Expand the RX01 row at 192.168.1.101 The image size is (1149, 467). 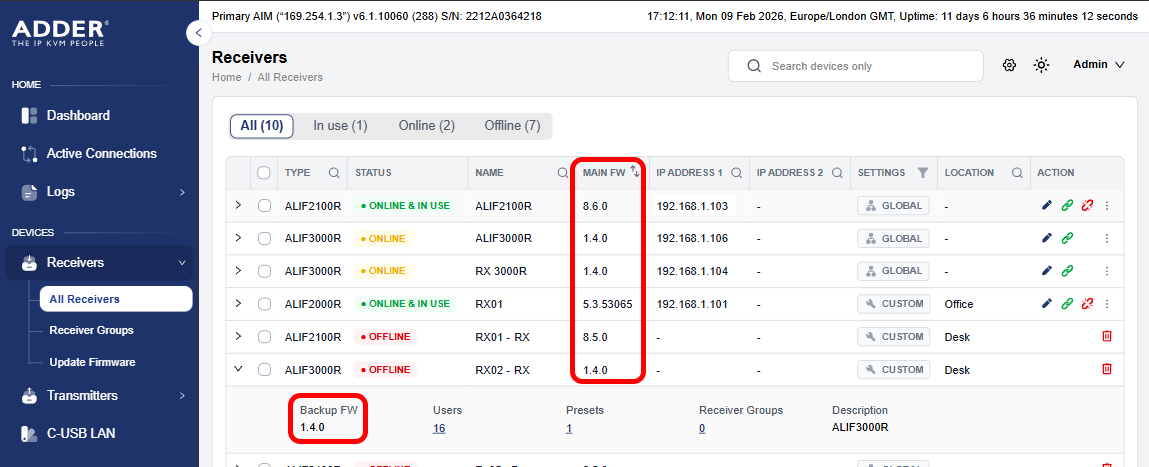(238, 303)
